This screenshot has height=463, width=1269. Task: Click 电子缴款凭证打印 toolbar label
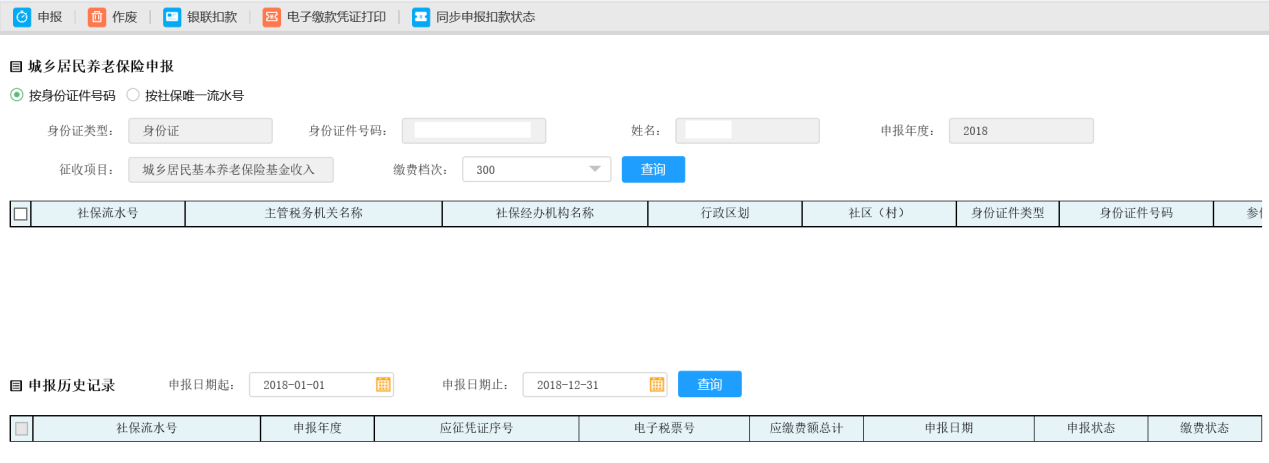[x=336, y=17]
